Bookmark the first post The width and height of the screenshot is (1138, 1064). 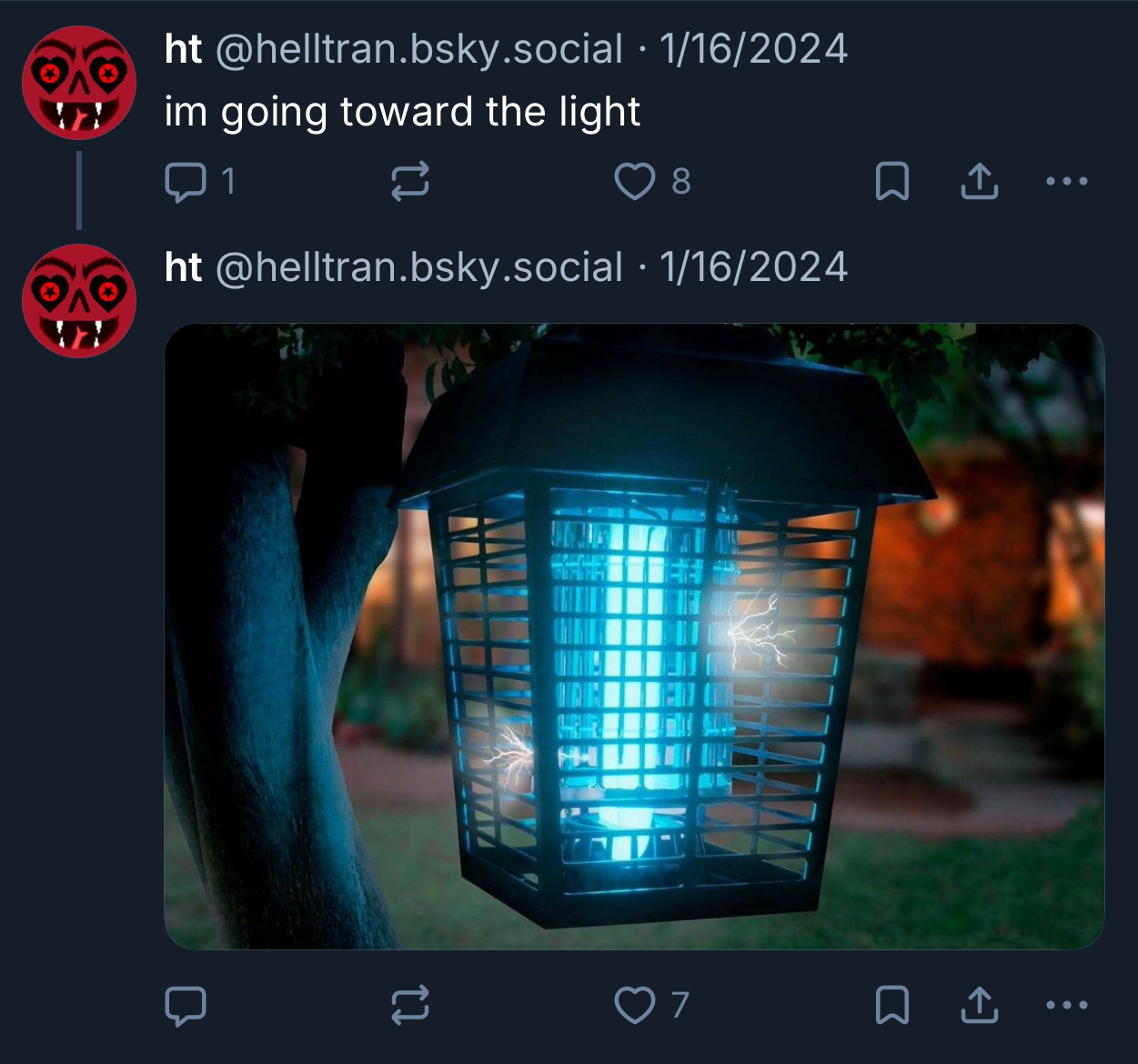891,181
